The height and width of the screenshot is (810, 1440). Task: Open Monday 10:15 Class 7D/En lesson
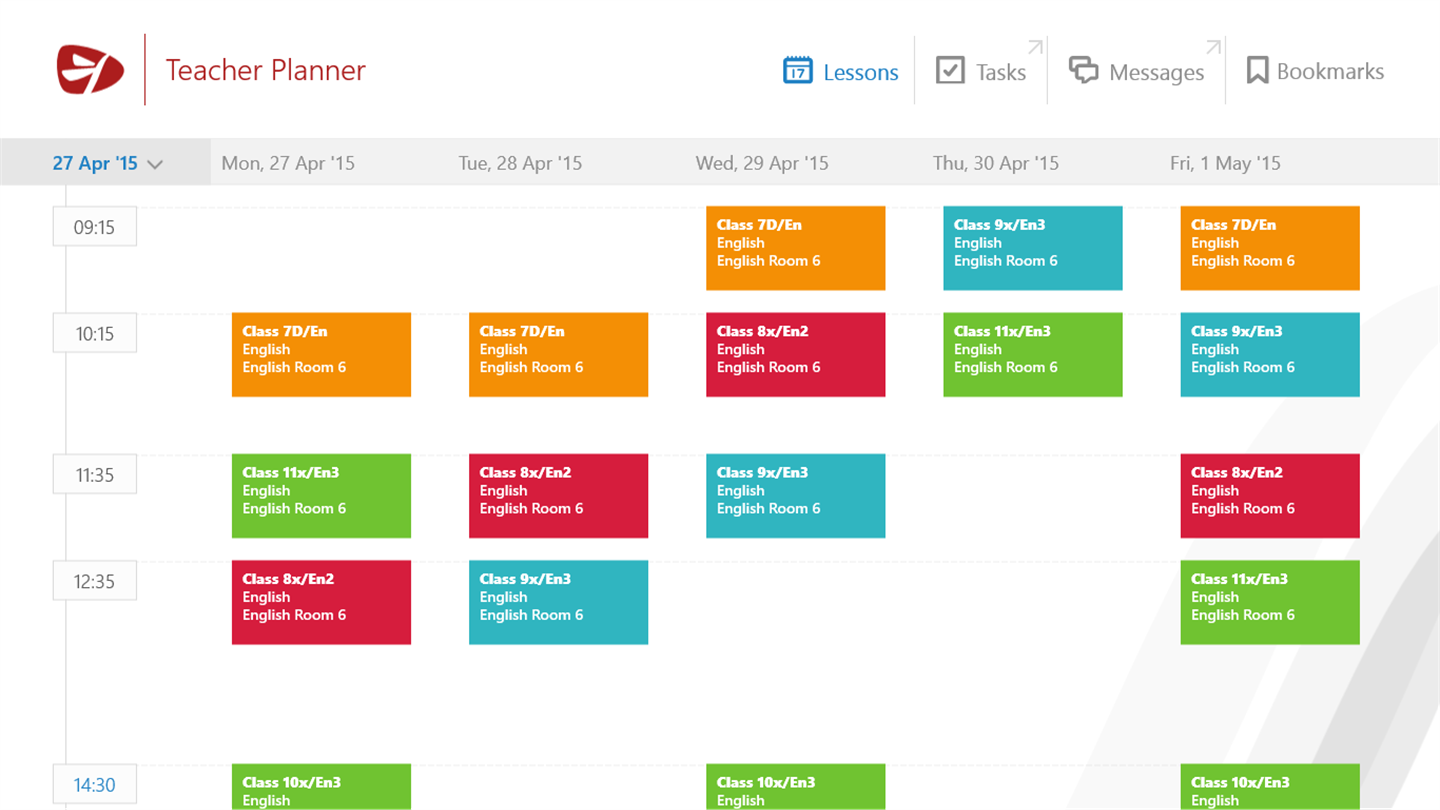(x=321, y=355)
